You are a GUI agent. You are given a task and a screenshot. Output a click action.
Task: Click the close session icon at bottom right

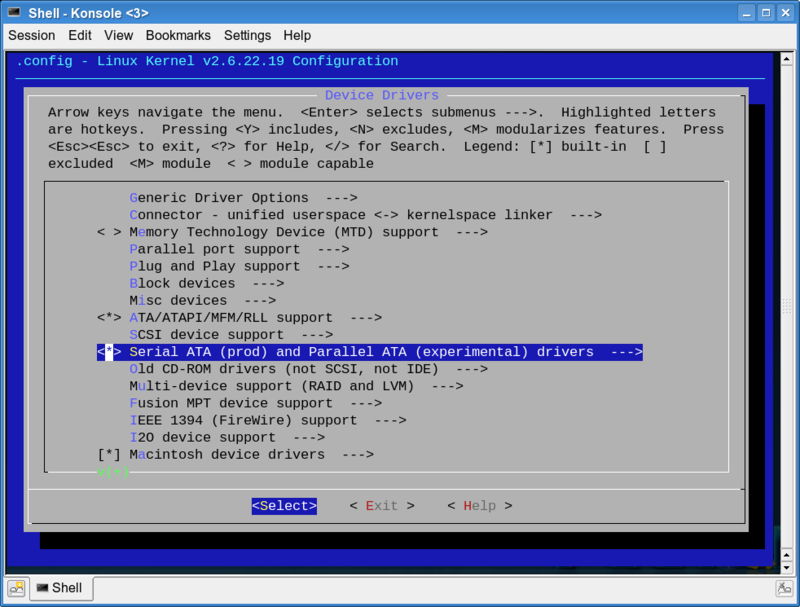pyautogui.click(x=784, y=588)
